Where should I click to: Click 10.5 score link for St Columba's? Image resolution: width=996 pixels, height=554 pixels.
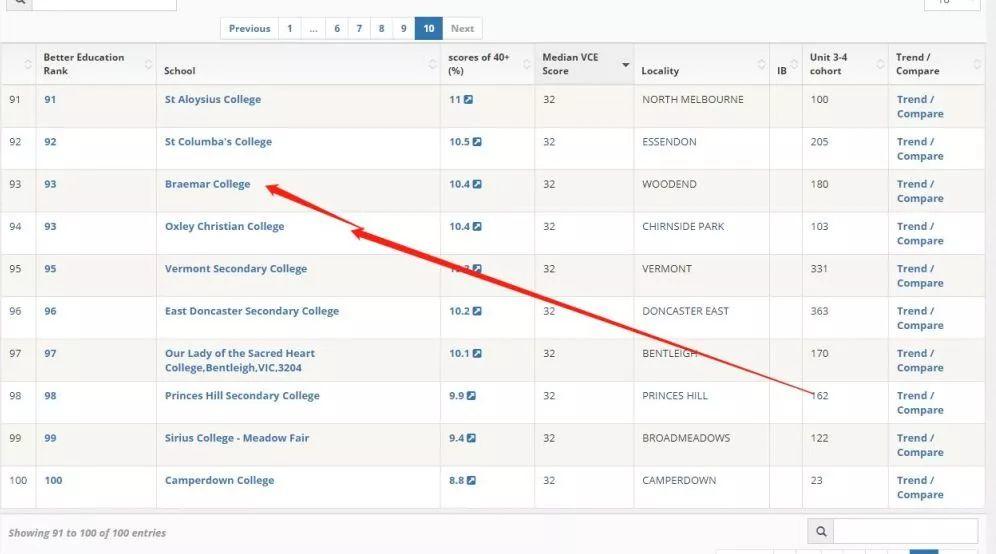tap(459, 142)
